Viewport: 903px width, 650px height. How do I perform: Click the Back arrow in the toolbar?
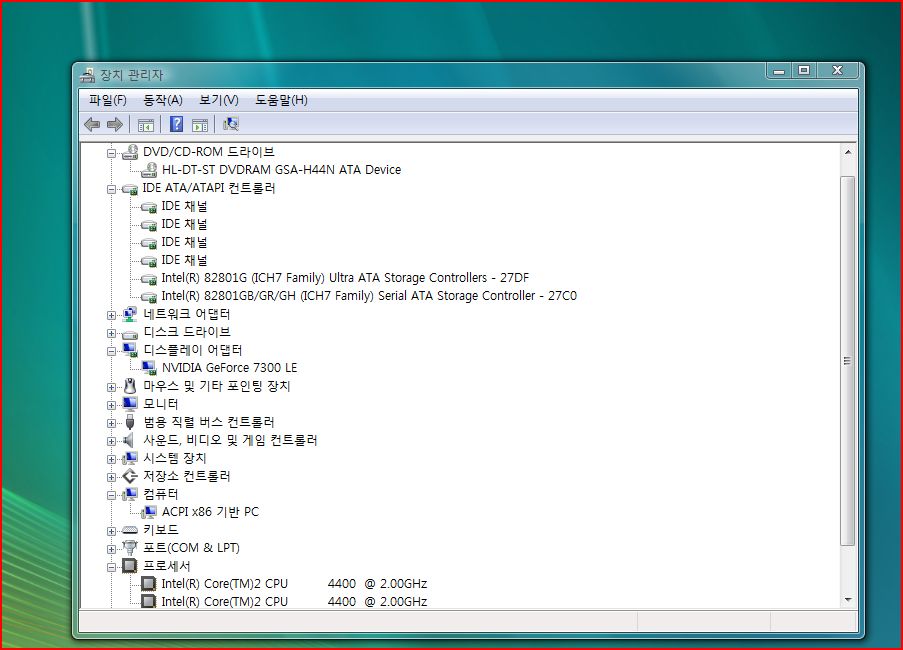[92, 124]
